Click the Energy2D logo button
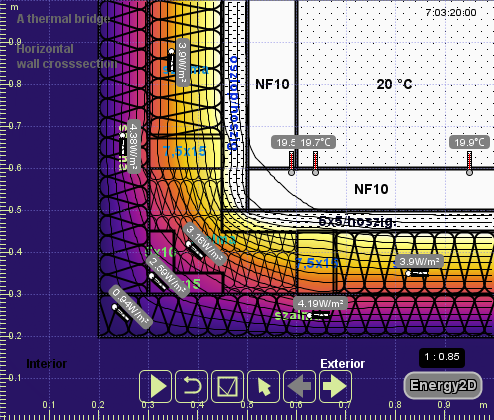Image resolution: width=494 pixels, height=420 pixels. [443, 385]
